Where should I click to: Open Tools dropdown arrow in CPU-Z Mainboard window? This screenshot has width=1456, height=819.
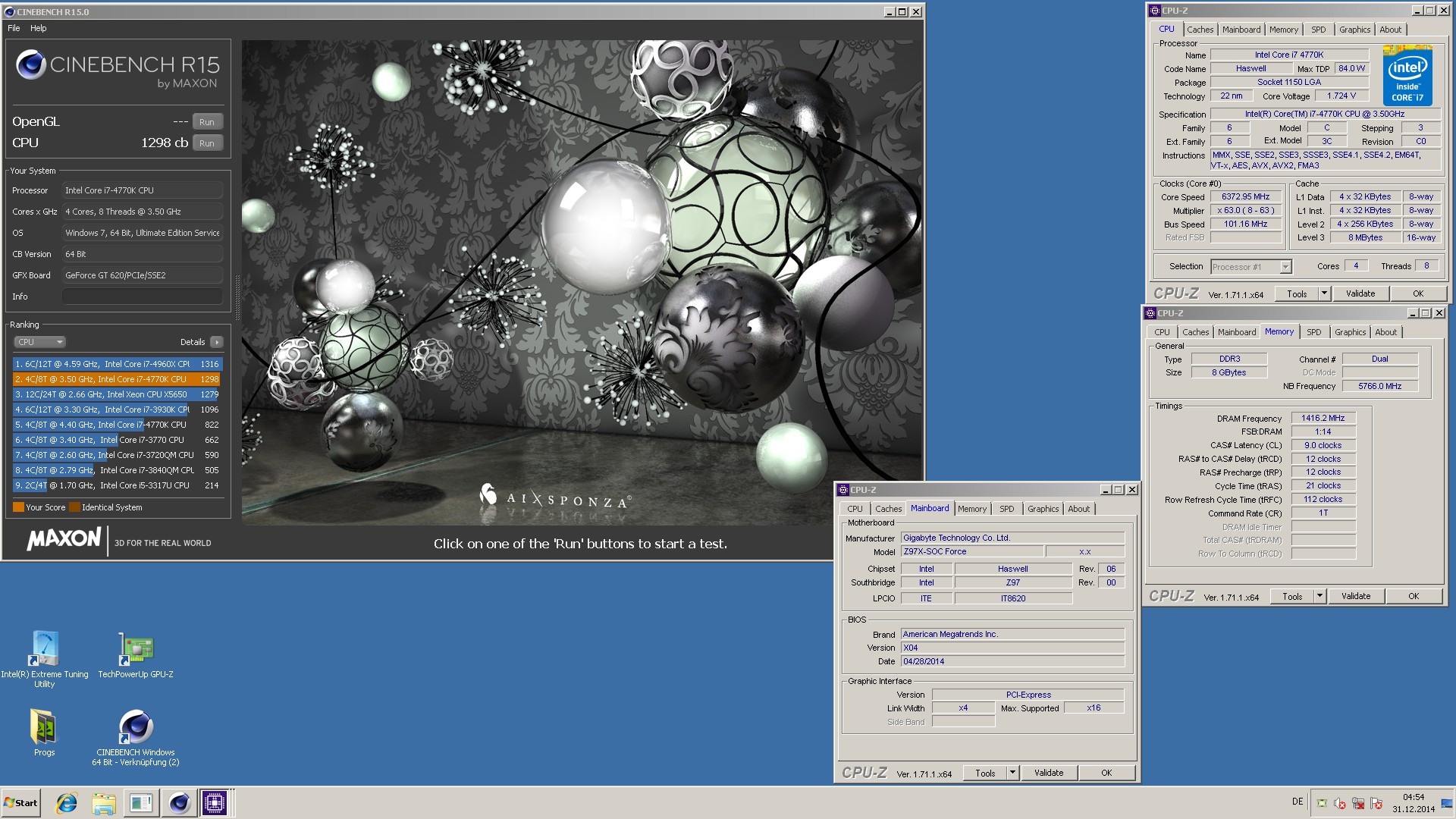click(1012, 773)
